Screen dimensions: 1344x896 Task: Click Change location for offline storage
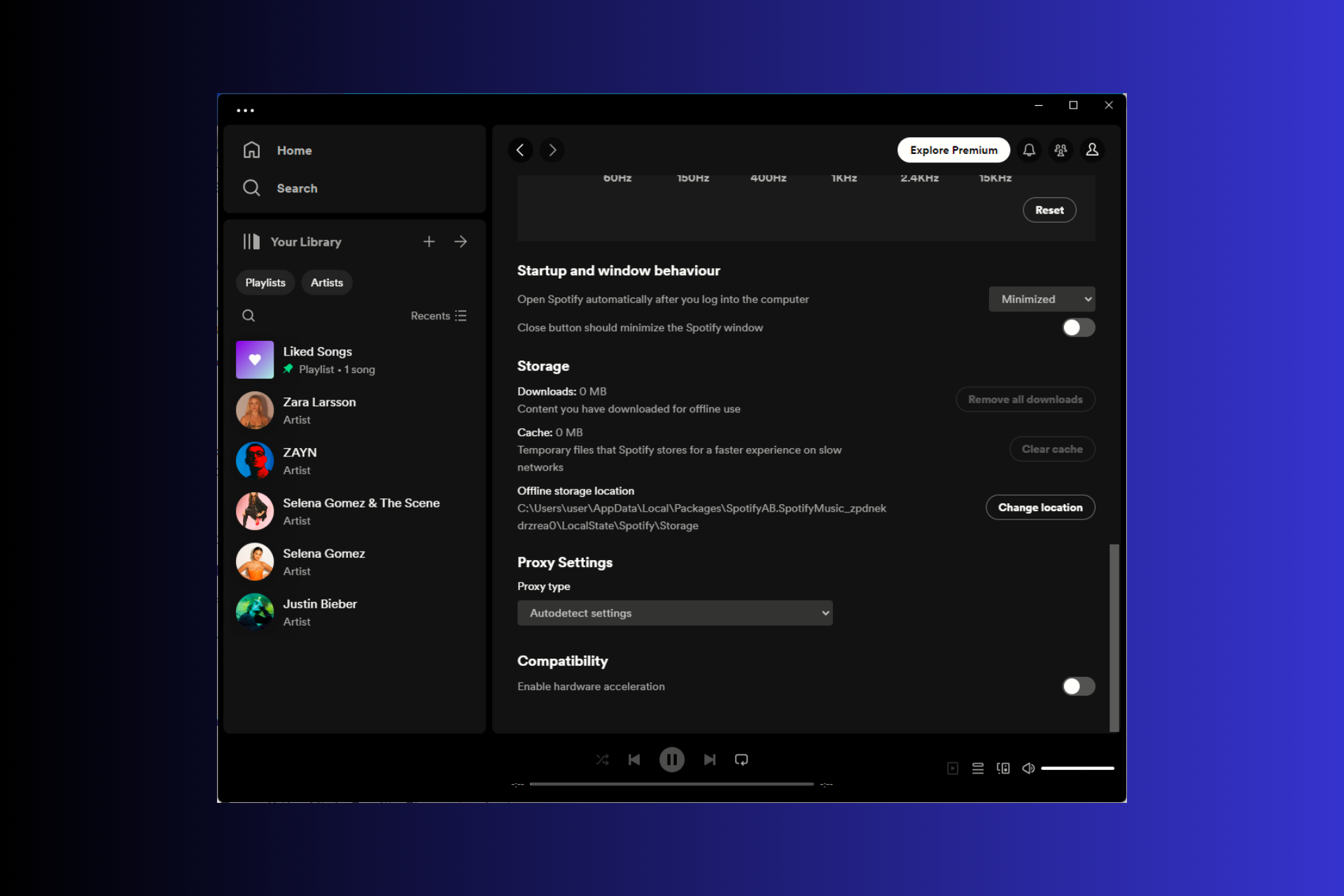(x=1040, y=507)
